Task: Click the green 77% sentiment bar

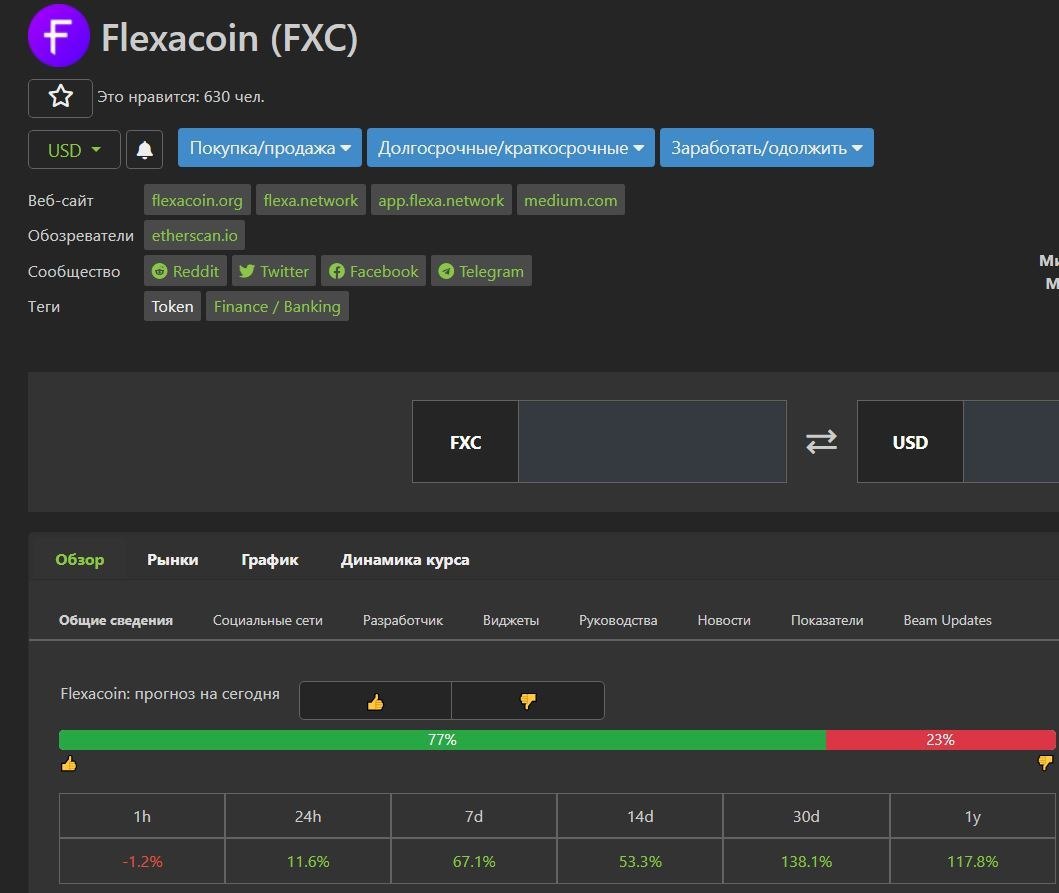Action: (x=442, y=740)
